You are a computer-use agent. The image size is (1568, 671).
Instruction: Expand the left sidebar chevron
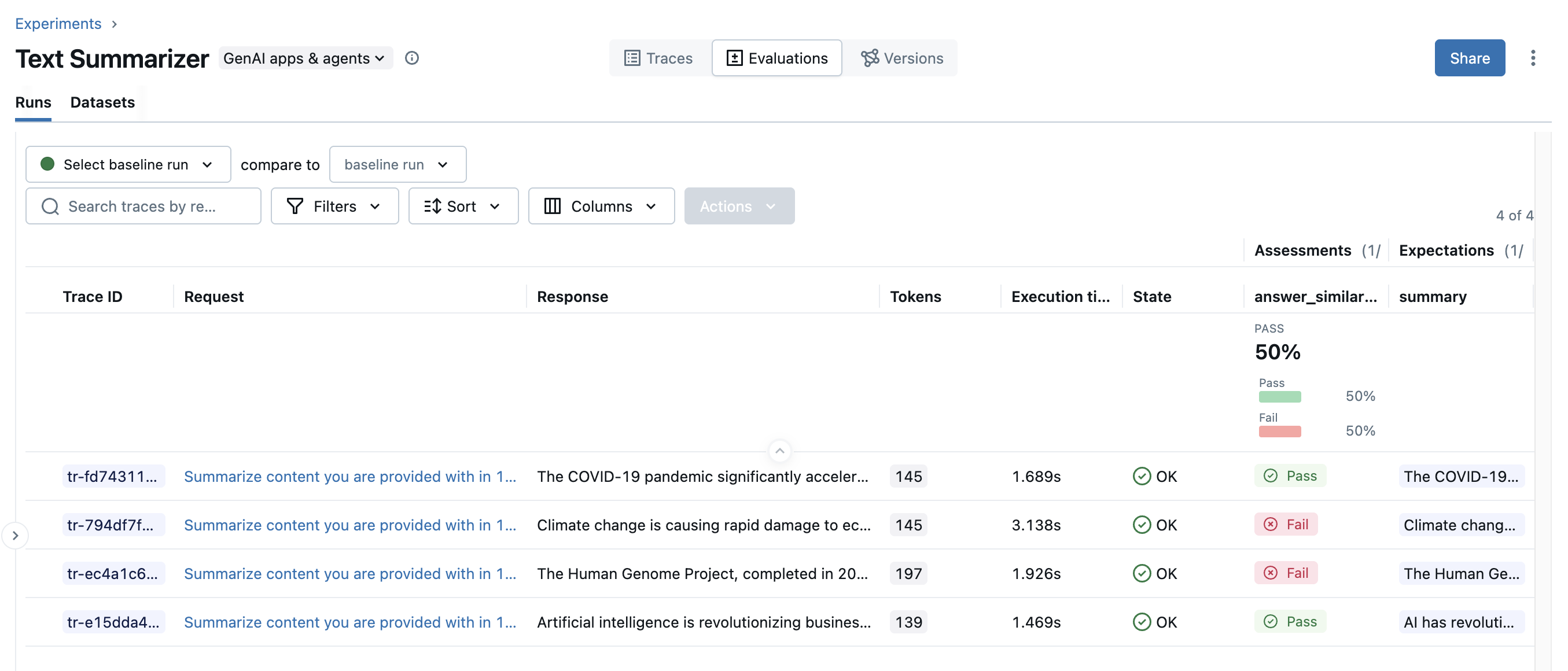pyautogui.click(x=15, y=535)
